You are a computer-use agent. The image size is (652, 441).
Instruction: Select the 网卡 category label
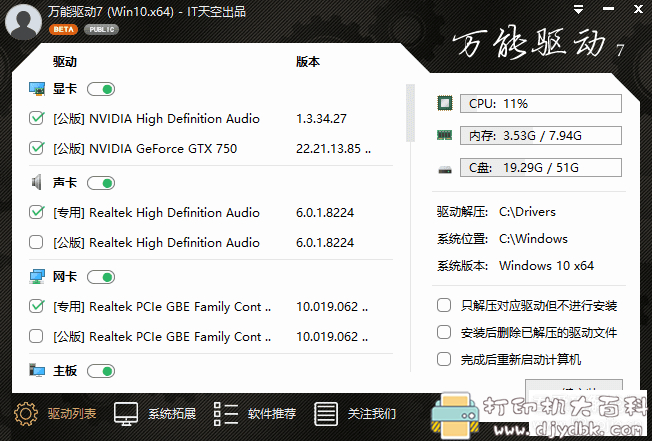[x=65, y=277]
